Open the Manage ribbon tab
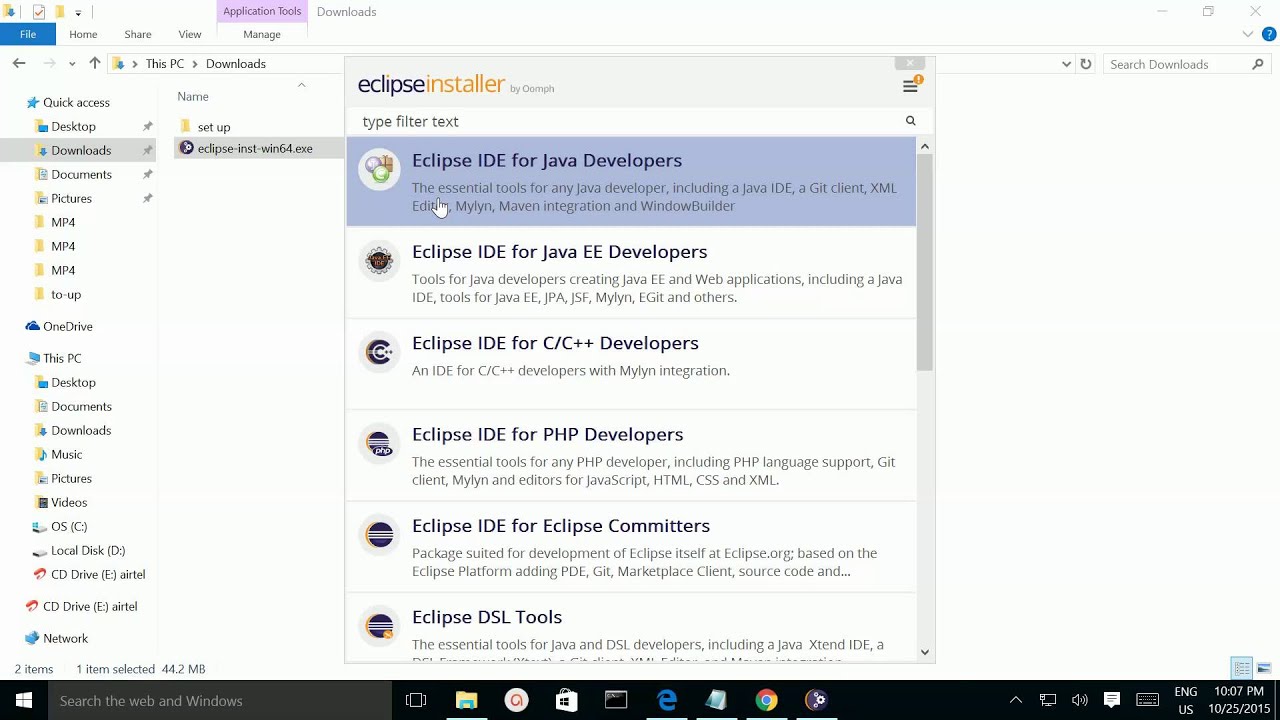Screen dimensions: 1280x720 pyautogui.click(x=262, y=34)
